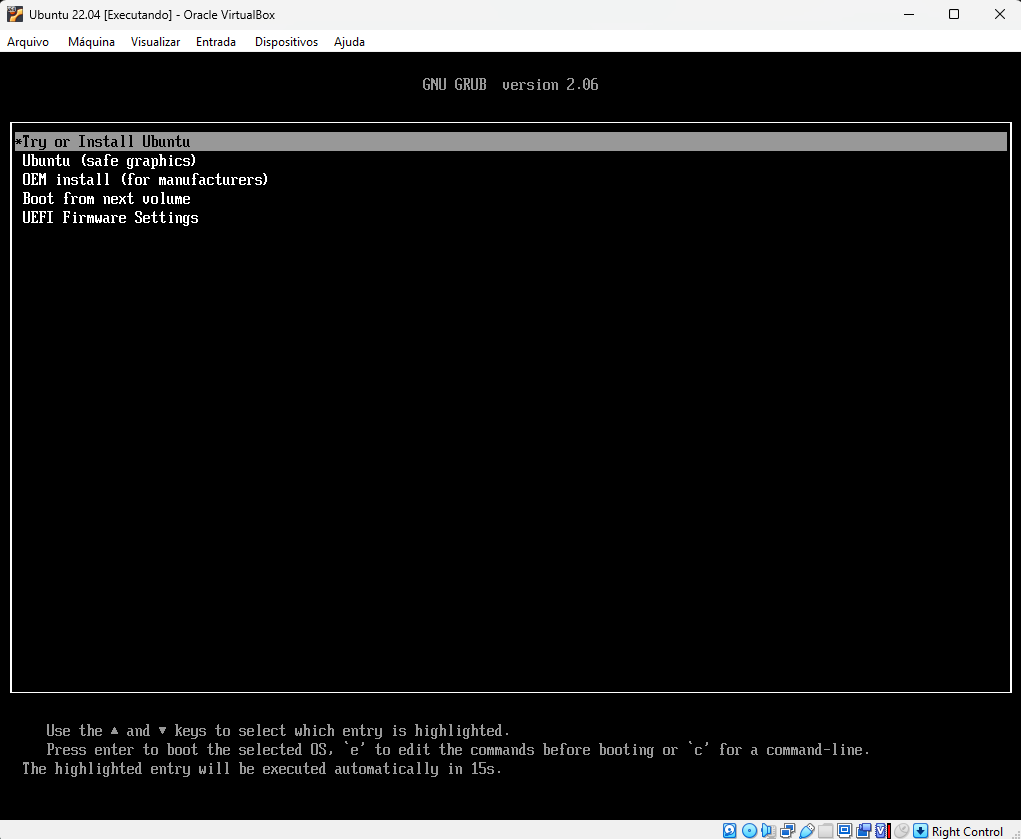Click the mouse integration status icon
The width and height of the screenshot is (1021, 839).
coord(902,831)
